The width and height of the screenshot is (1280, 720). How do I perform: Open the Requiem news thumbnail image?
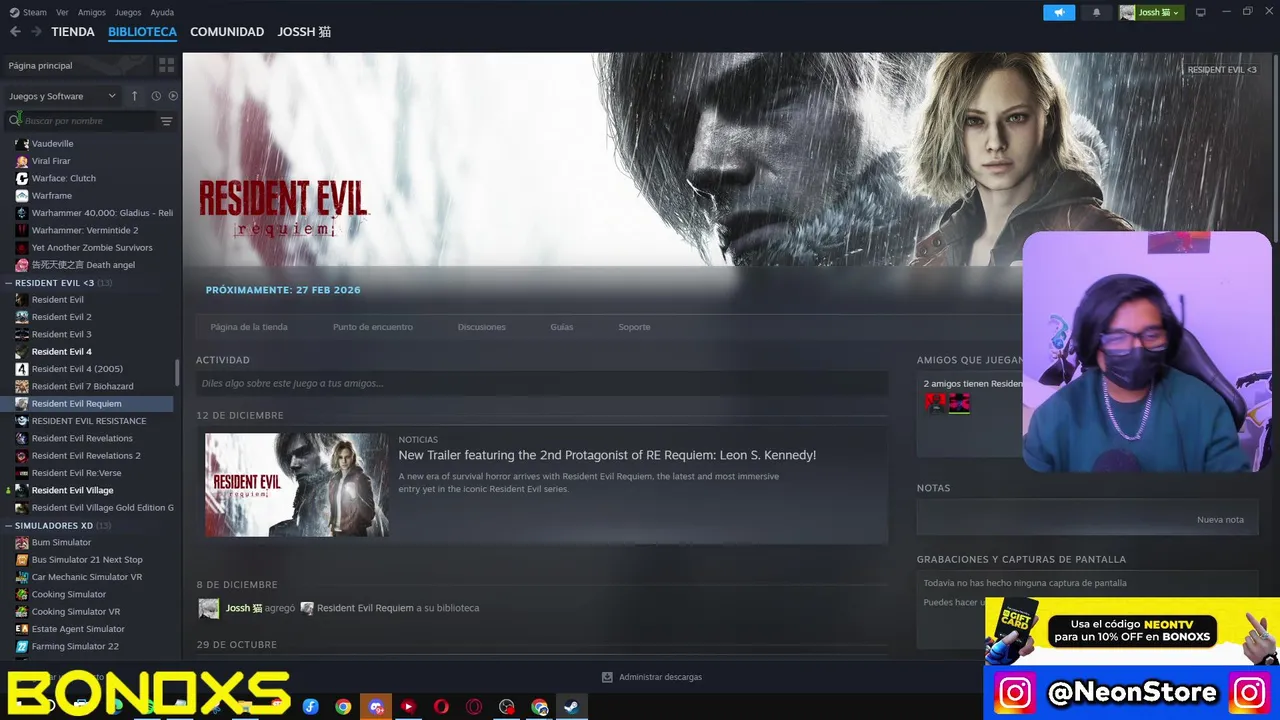[x=297, y=485]
